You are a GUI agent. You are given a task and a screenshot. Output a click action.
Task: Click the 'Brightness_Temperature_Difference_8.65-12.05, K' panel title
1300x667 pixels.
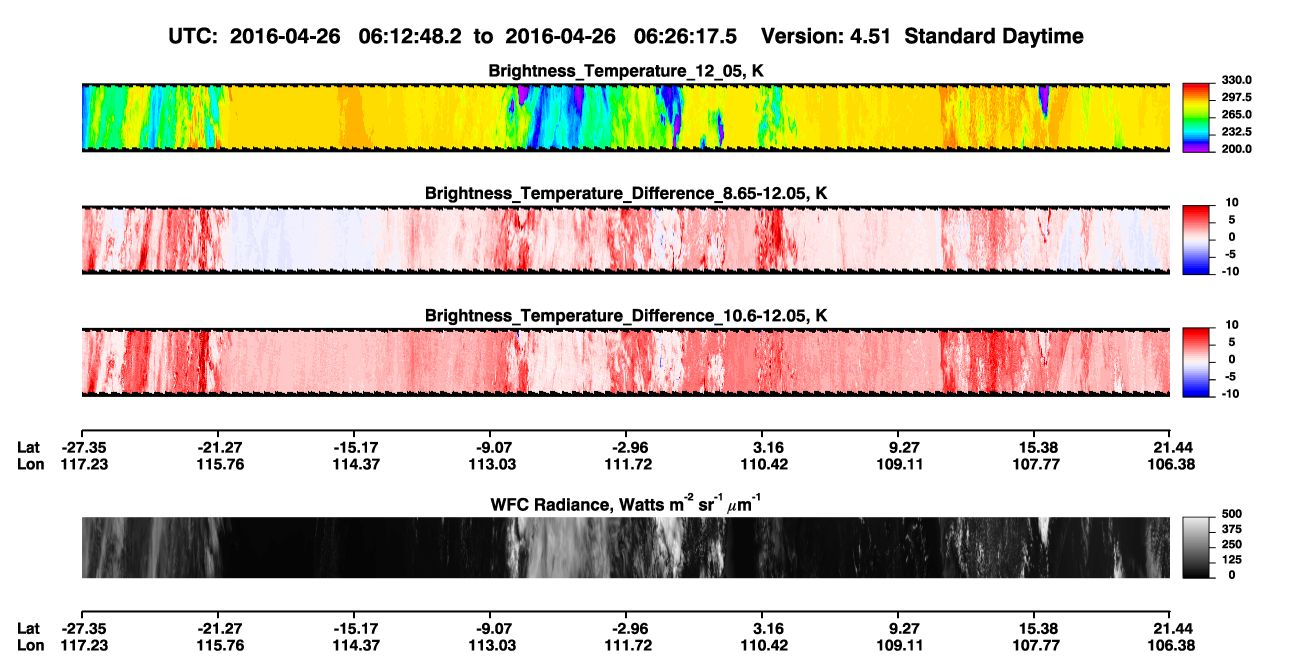[x=626, y=192]
